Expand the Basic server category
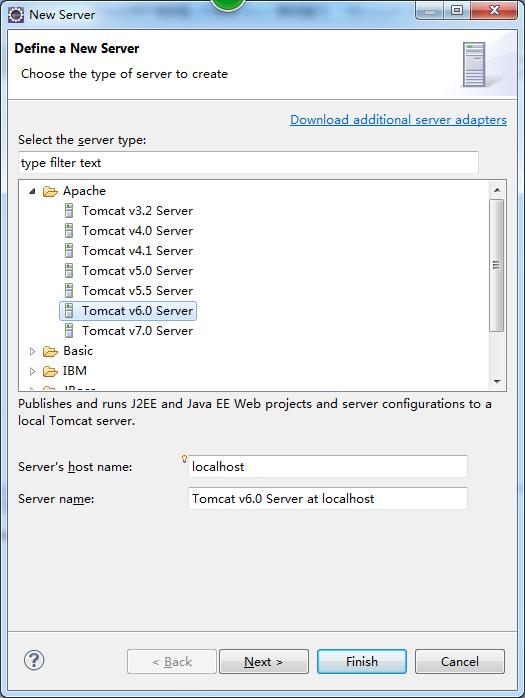This screenshot has height=698, width=525. tap(32, 351)
